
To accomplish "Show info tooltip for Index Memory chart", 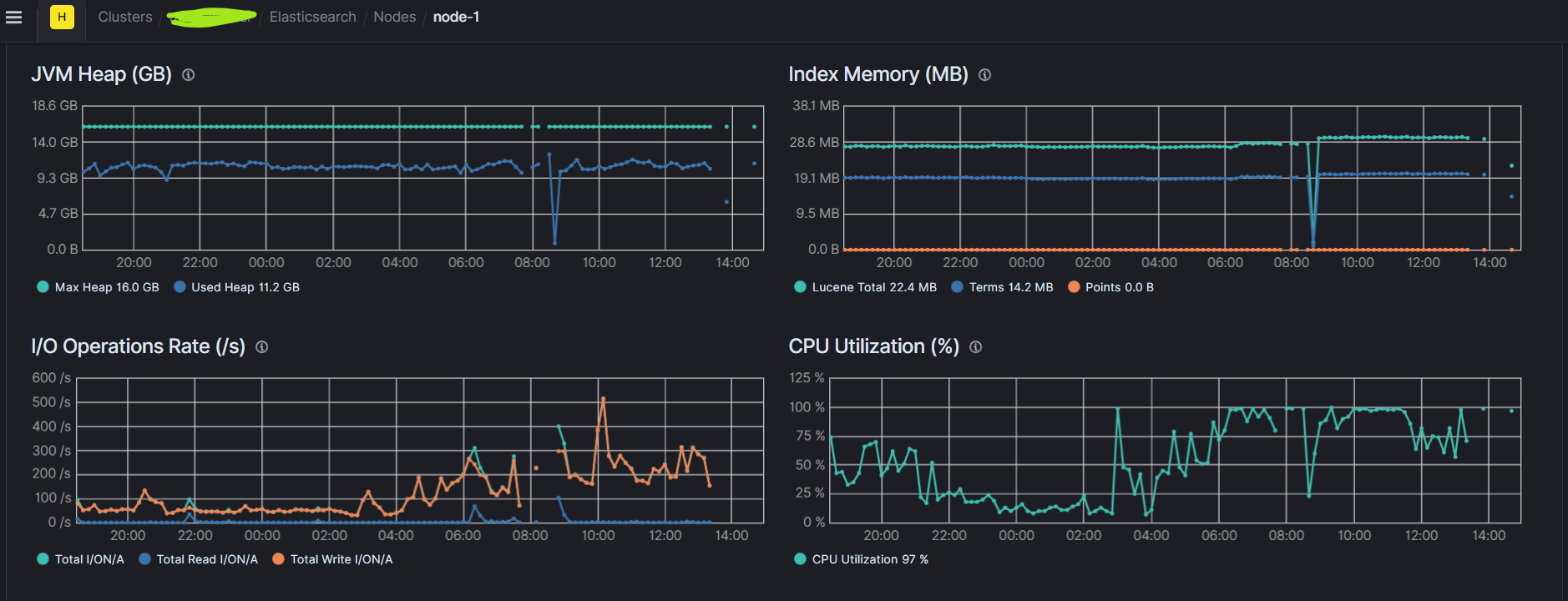I will point(985,75).
